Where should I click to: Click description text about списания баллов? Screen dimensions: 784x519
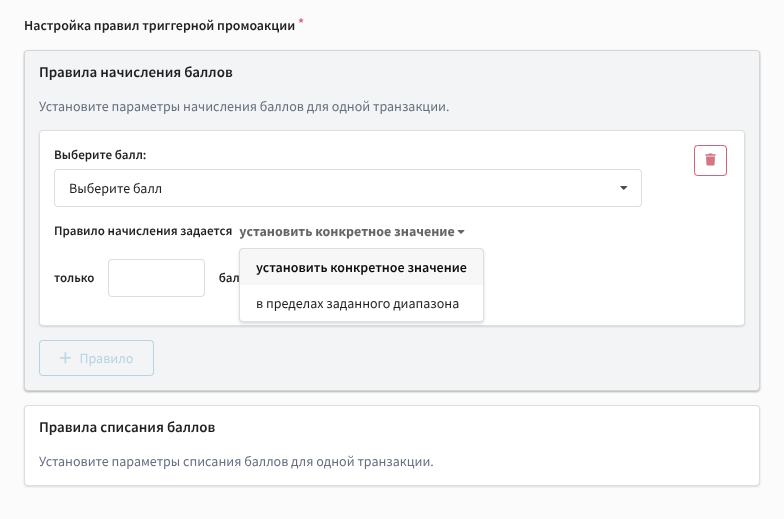(235, 462)
